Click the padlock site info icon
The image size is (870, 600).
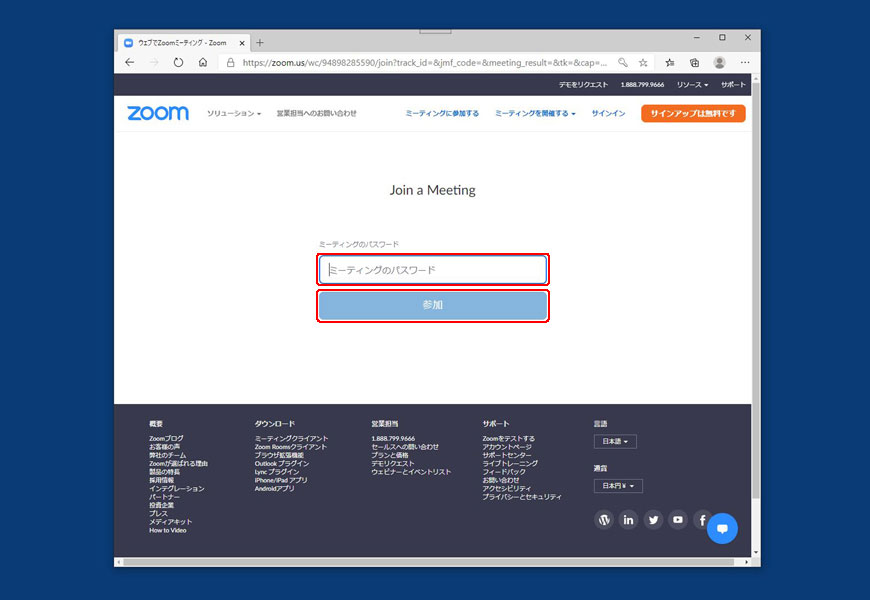coord(230,63)
